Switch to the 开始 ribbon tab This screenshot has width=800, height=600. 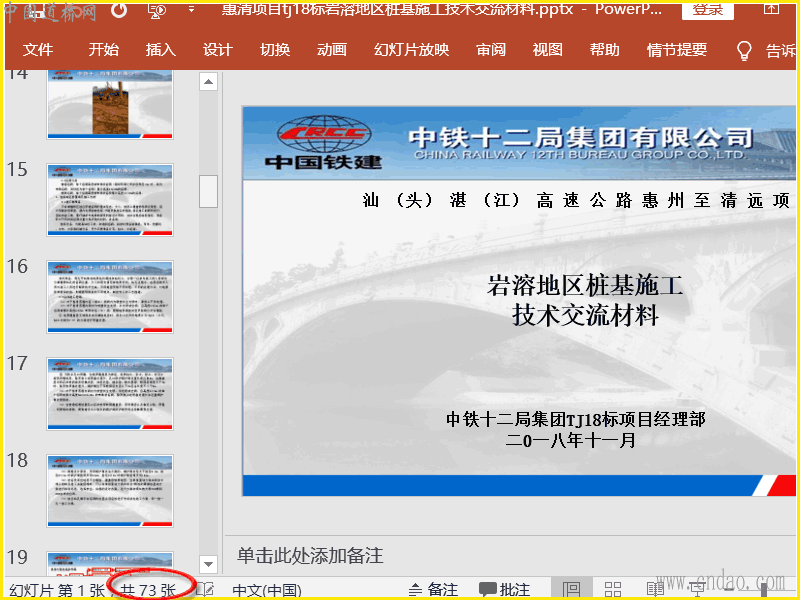pyautogui.click(x=104, y=50)
